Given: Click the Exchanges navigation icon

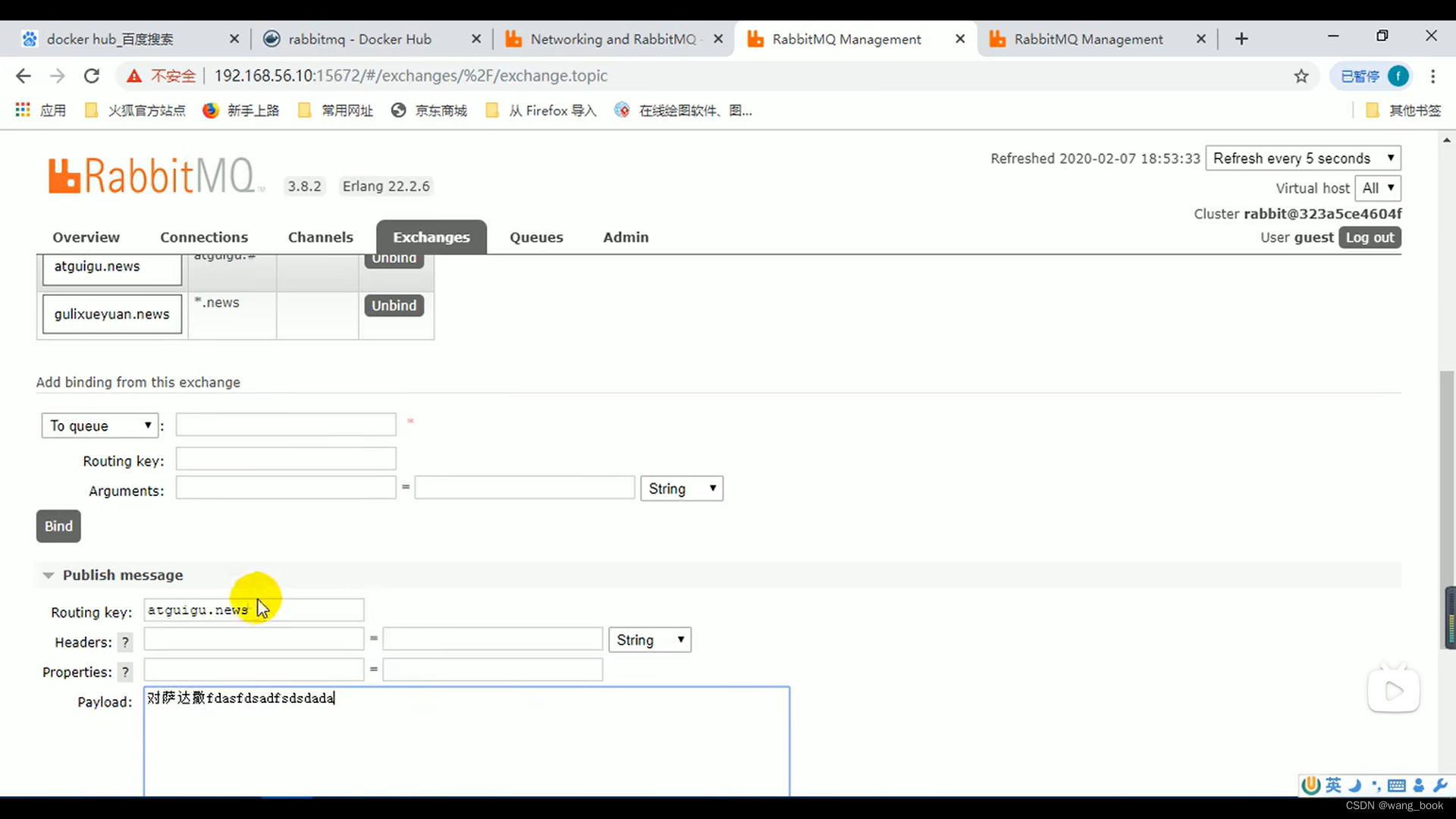Looking at the screenshot, I should [x=432, y=236].
